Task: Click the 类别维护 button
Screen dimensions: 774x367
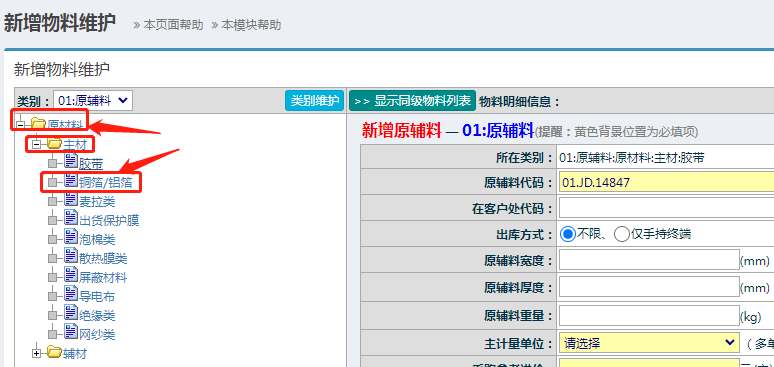Action: (x=314, y=101)
